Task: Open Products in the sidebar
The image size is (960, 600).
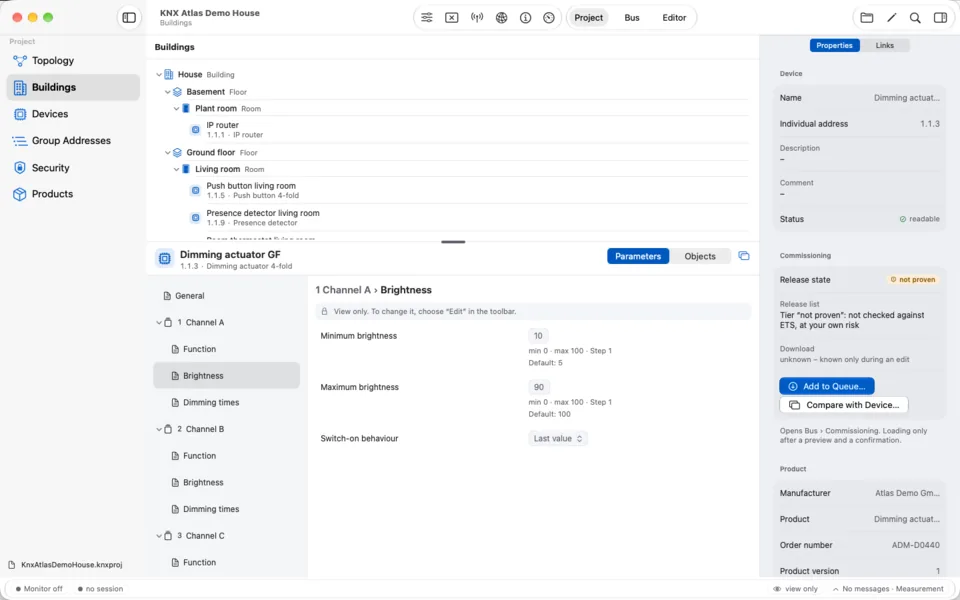Action: 73,194
